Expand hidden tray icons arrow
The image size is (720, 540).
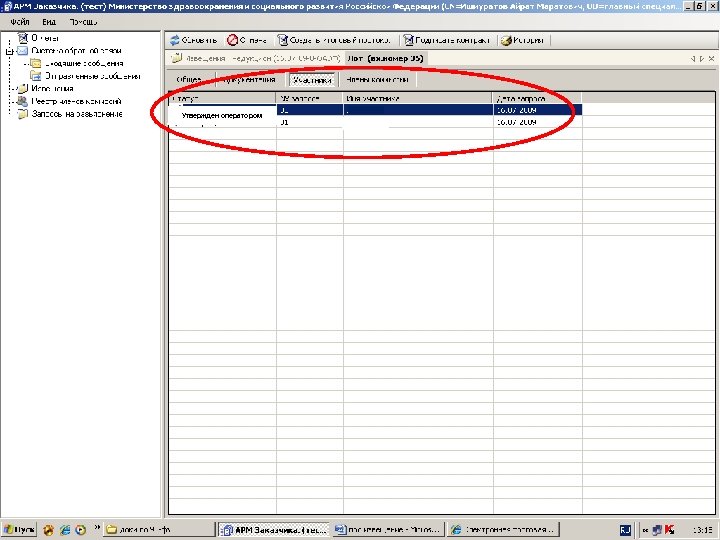(x=645, y=530)
